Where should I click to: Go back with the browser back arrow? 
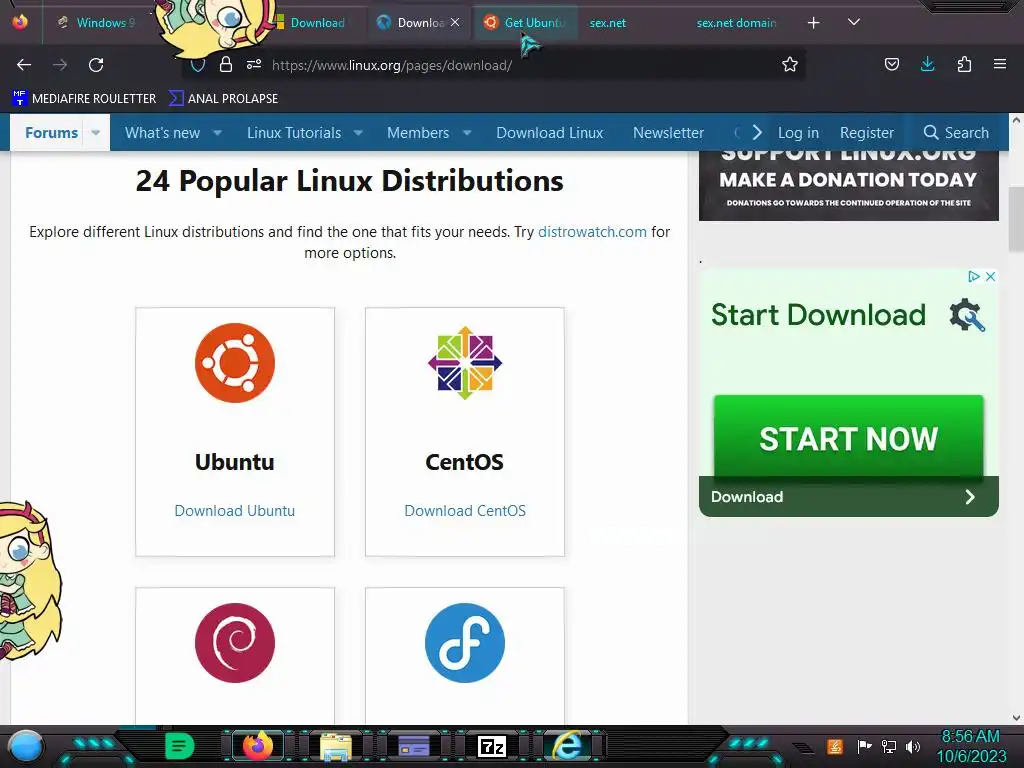click(24, 65)
